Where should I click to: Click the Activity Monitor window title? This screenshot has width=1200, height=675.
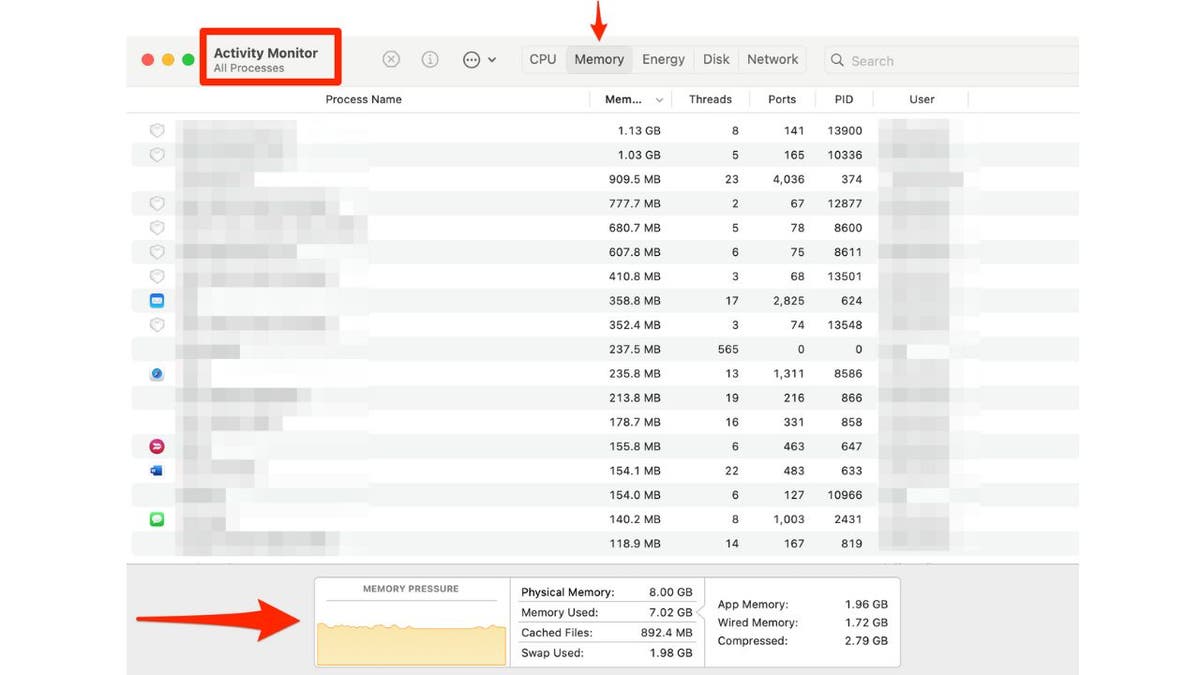(x=265, y=53)
